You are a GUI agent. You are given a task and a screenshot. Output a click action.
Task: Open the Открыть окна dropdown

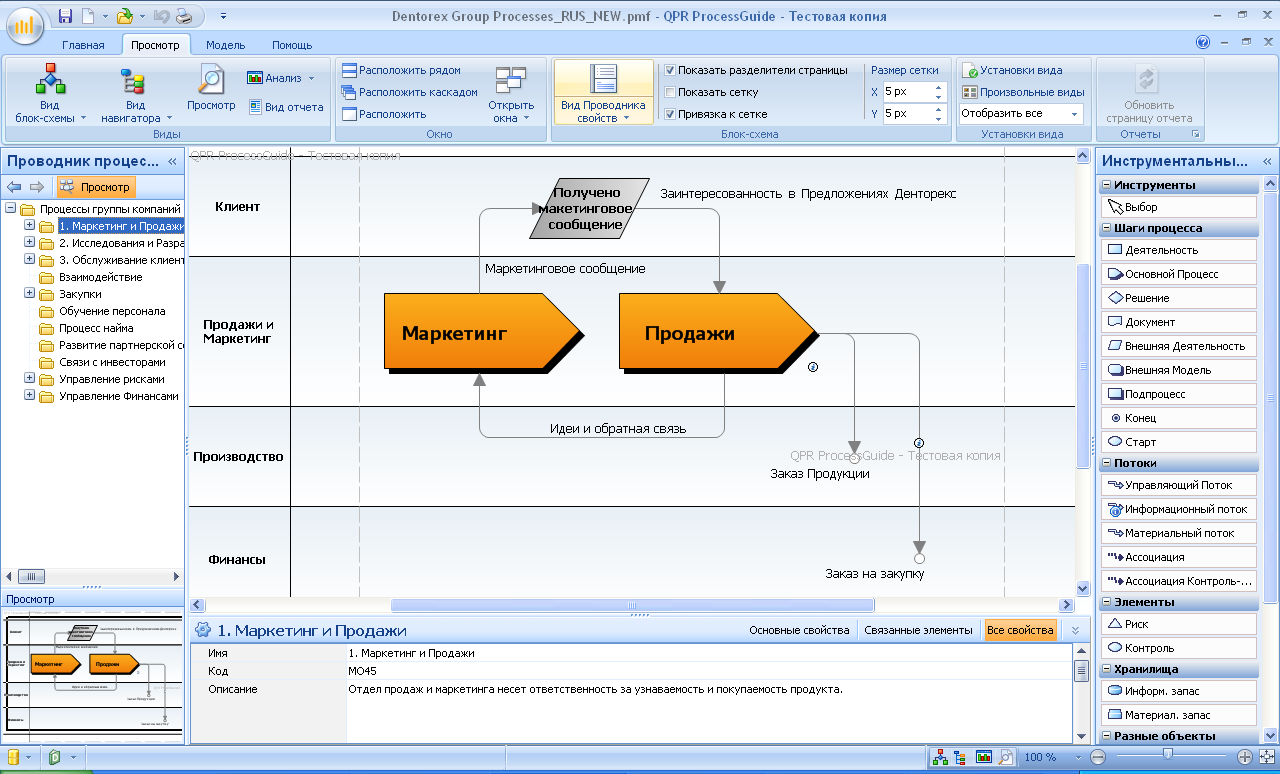tap(511, 93)
